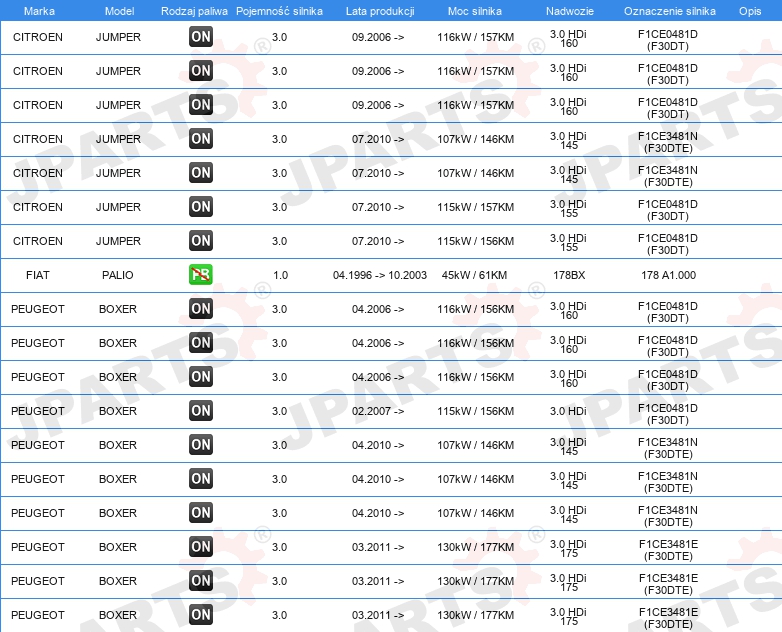Viewport: 782px width, 632px height.
Task: Select the PALIO model cell
Action: [x=118, y=275]
